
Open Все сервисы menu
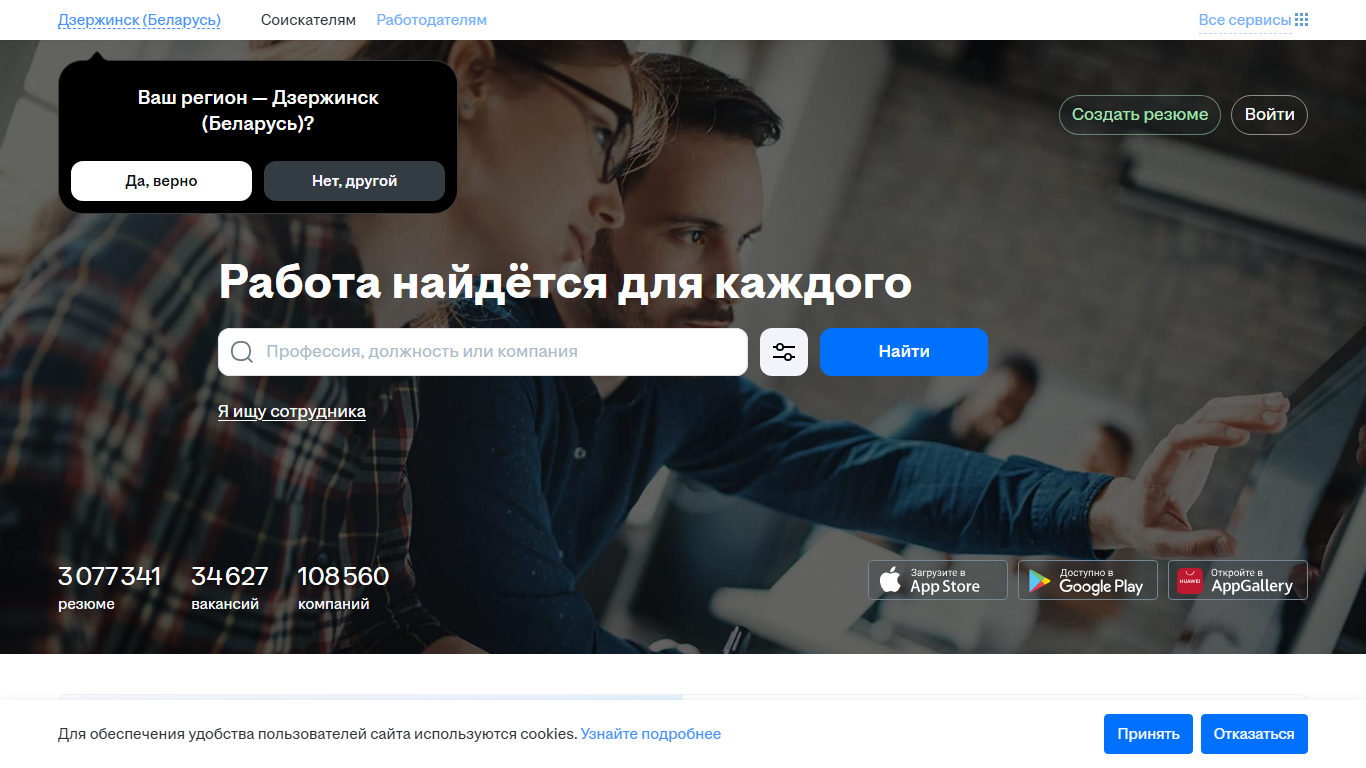tap(1245, 20)
